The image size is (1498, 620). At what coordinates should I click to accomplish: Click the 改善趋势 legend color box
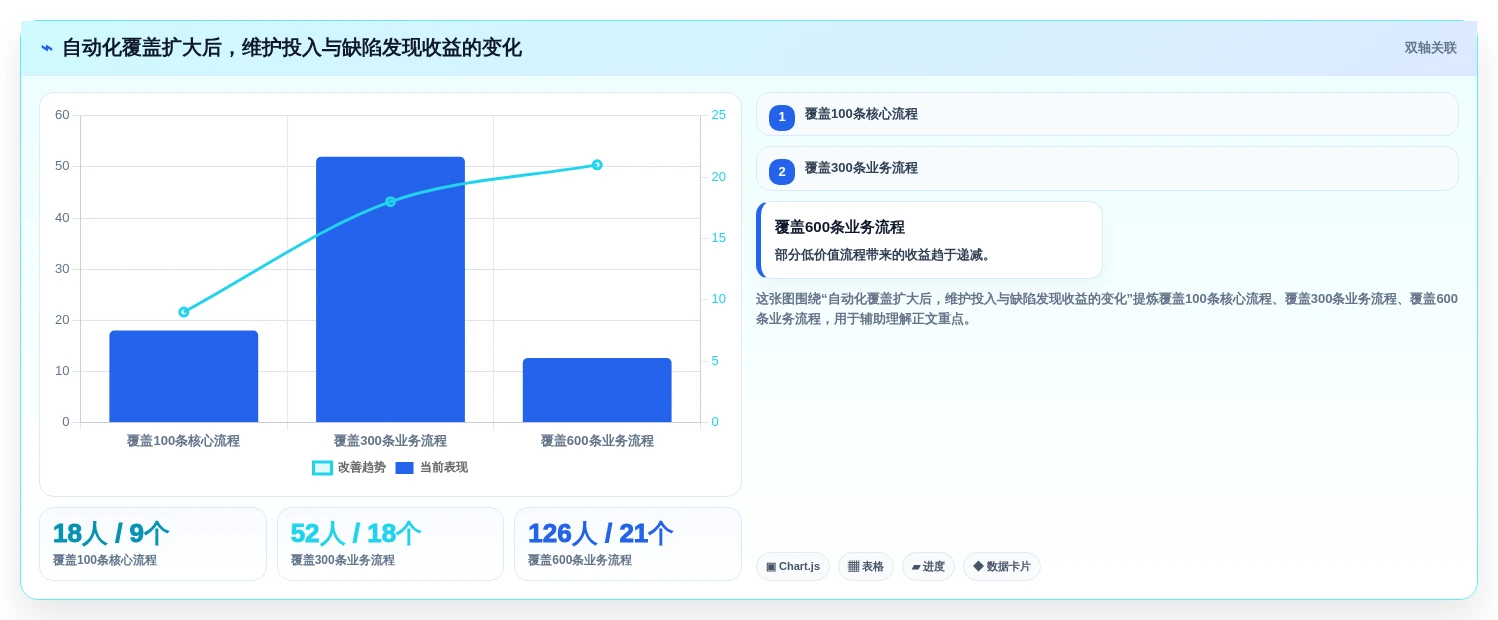click(322, 468)
